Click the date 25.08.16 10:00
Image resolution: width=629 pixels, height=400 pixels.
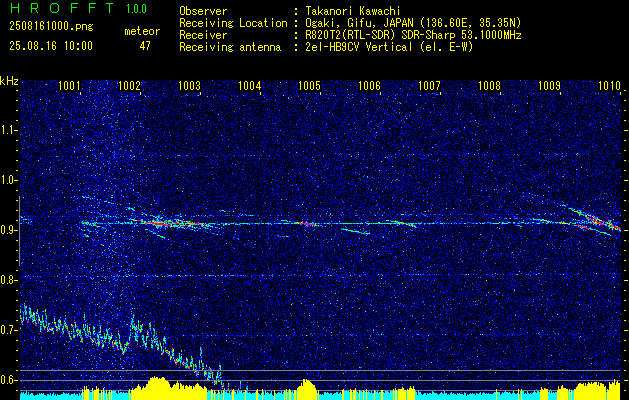(51, 46)
